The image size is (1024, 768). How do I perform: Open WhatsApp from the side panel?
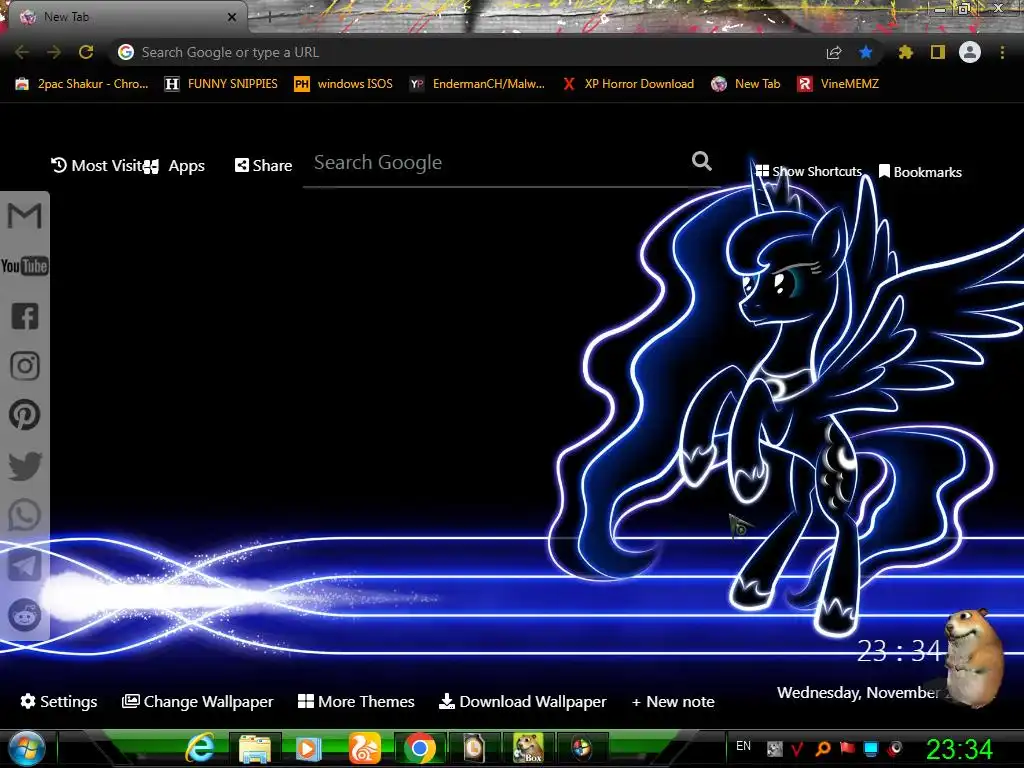[x=25, y=515]
